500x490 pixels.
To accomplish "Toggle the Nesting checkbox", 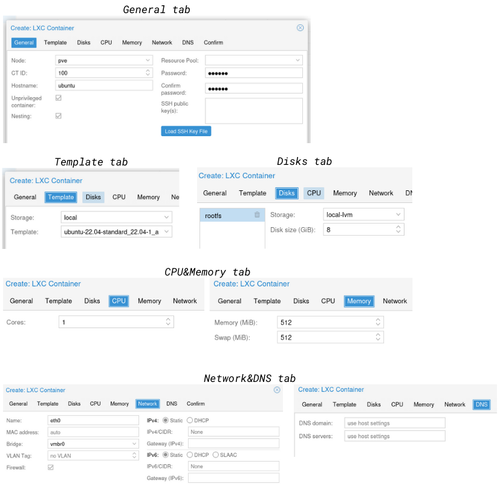I will pyautogui.click(x=58, y=116).
